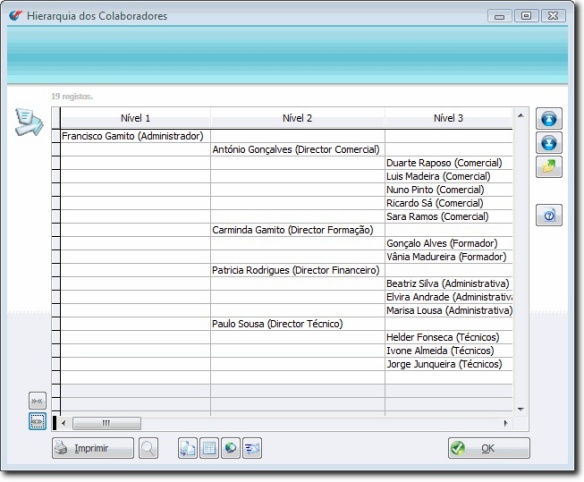Click the blue go-to-bottom arrow button
The height and width of the screenshot is (482, 584).
[x=549, y=143]
